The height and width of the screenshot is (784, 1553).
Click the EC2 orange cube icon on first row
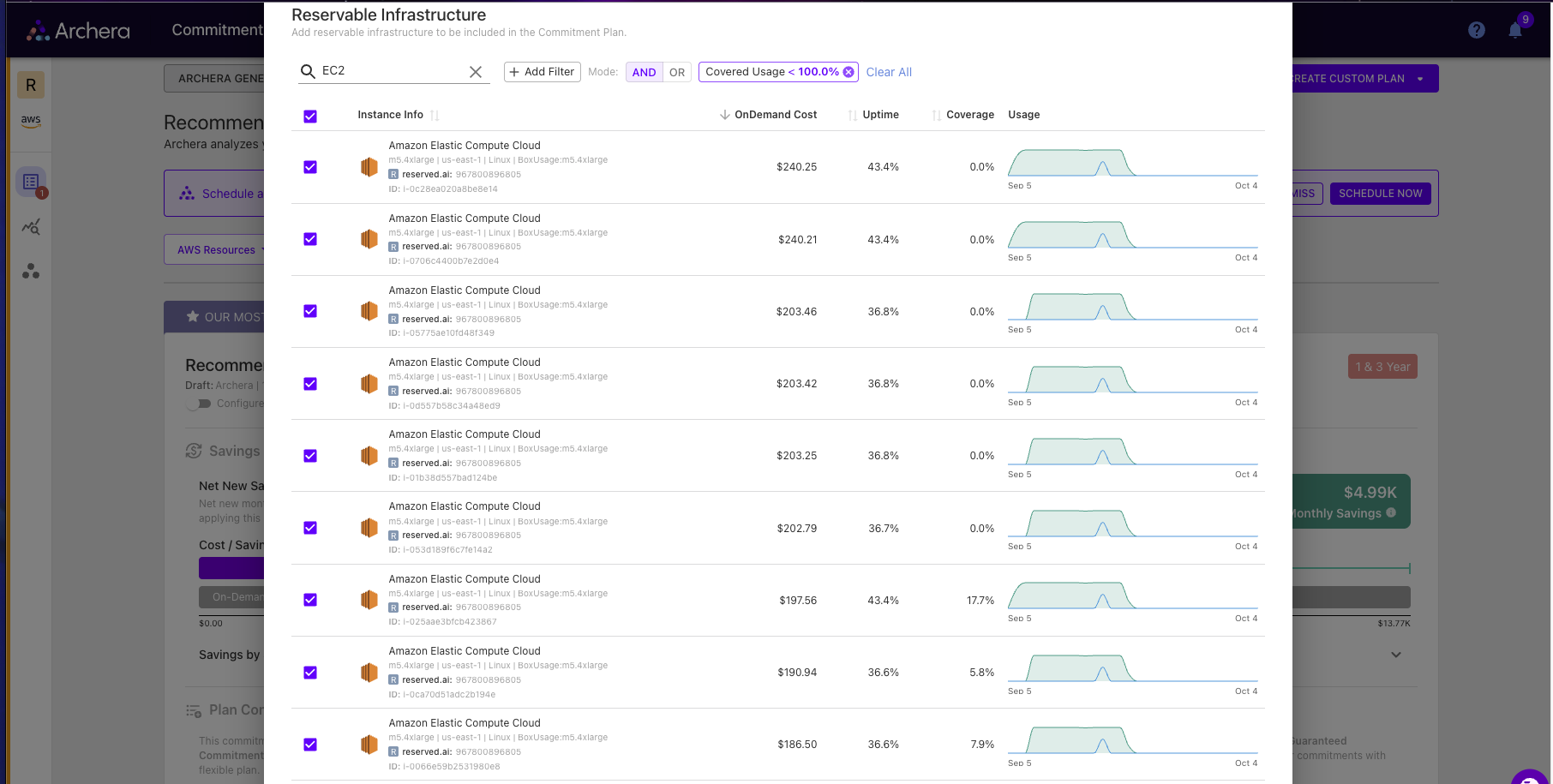pos(369,167)
